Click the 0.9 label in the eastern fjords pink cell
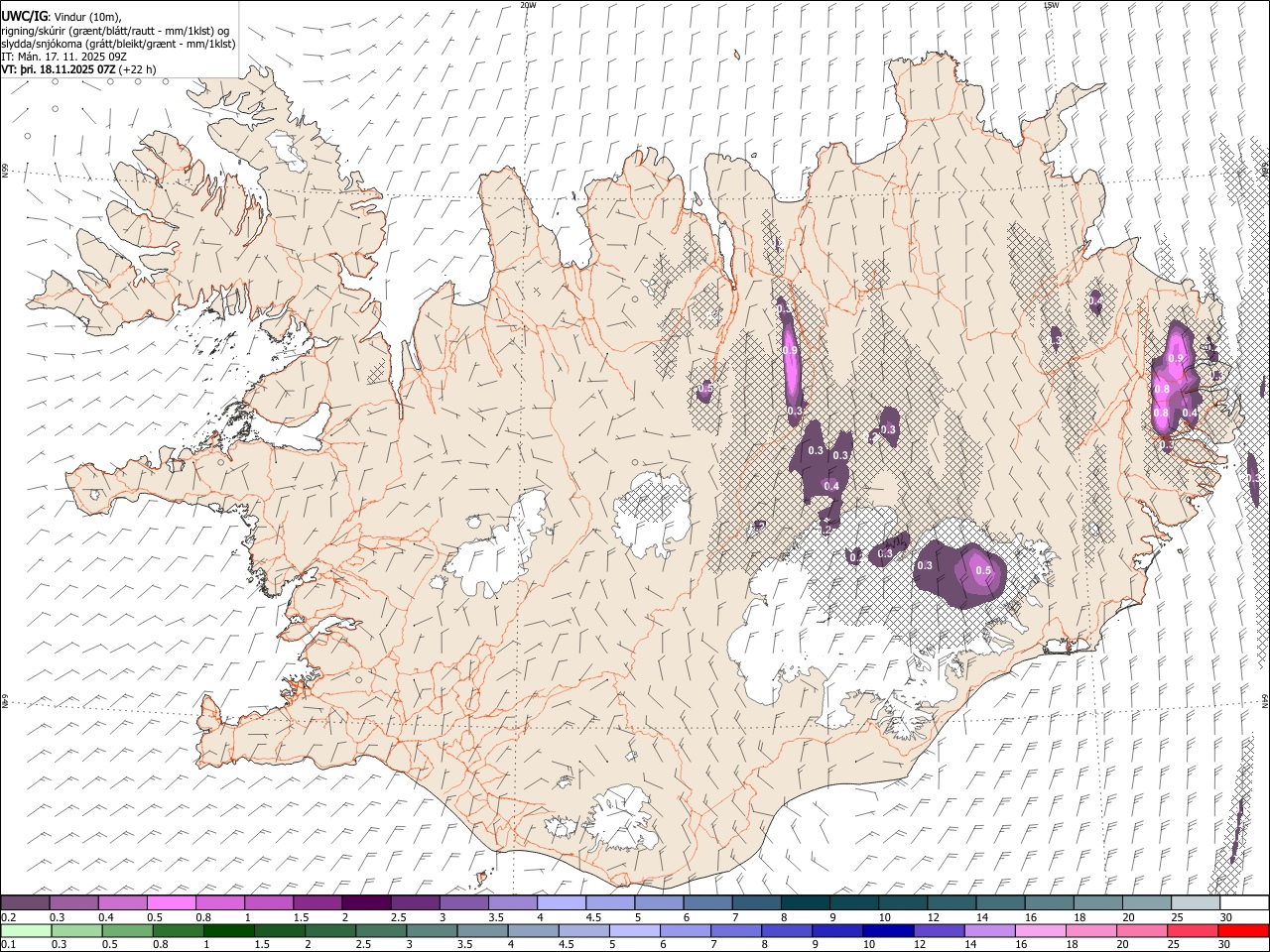 click(x=1176, y=358)
